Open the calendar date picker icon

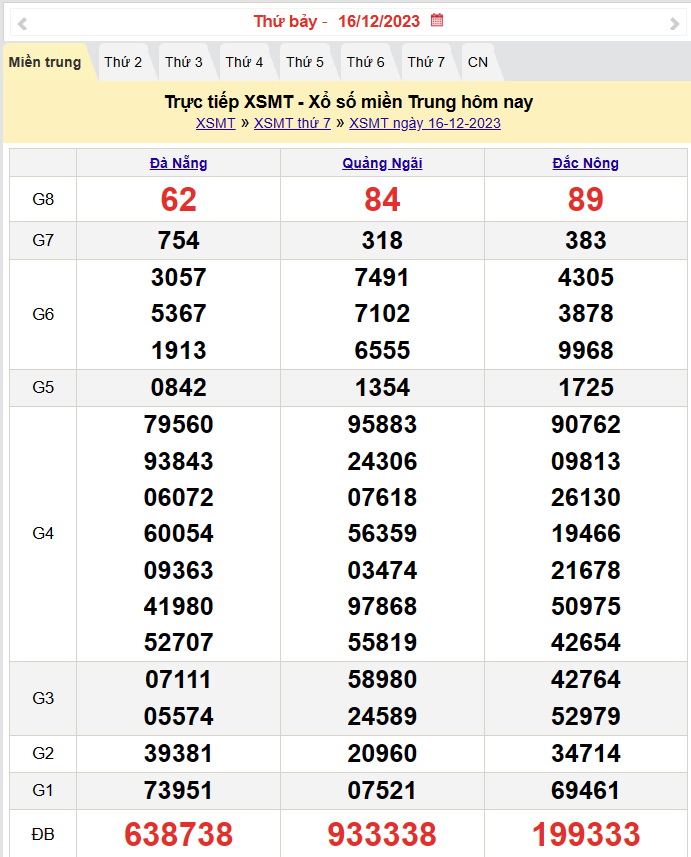(437, 20)
